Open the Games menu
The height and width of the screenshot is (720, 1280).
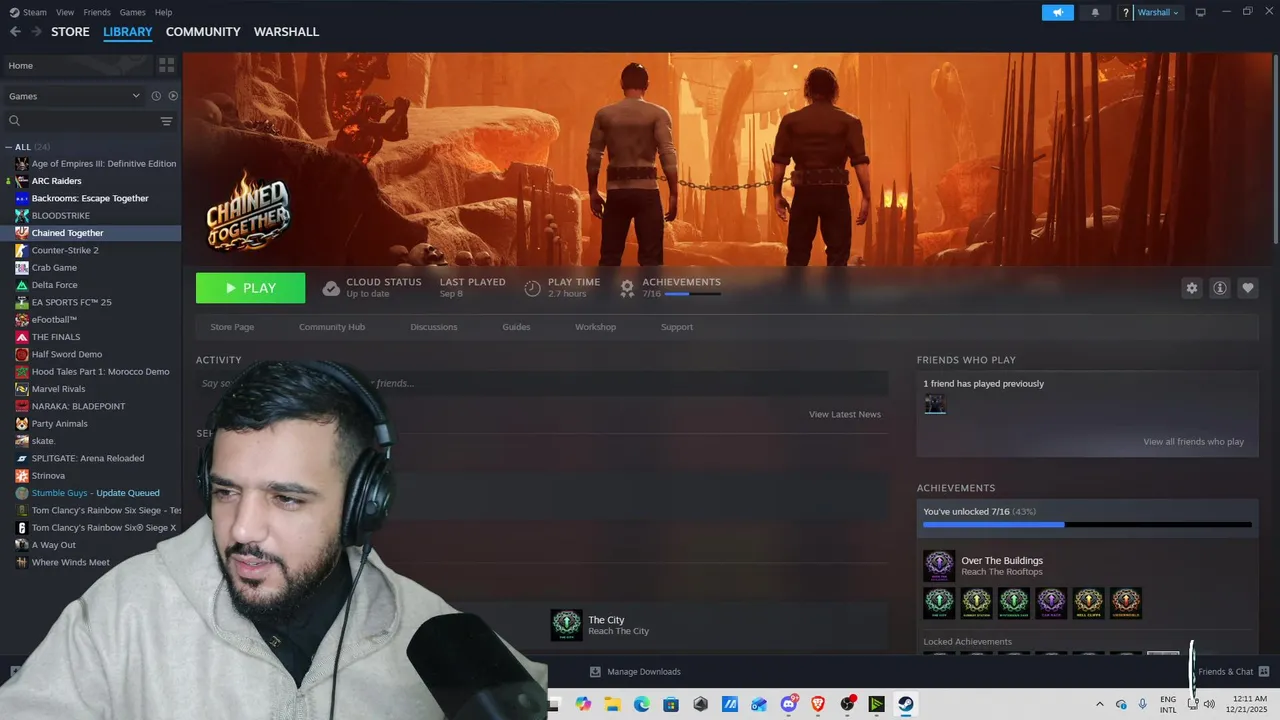pos(132,12)
